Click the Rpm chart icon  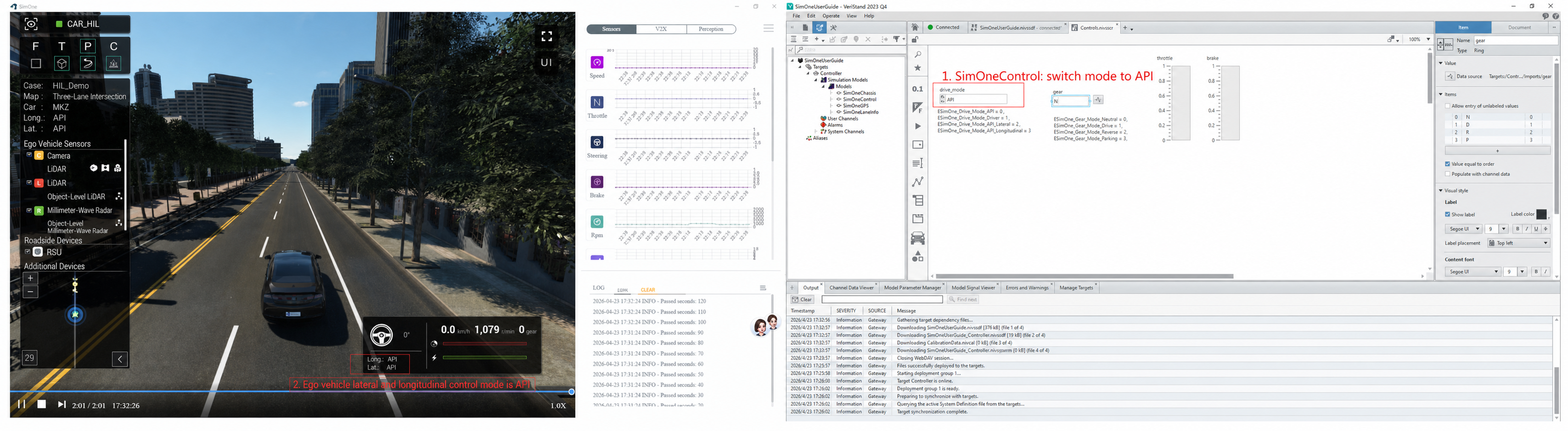click(x=597, y=222)
